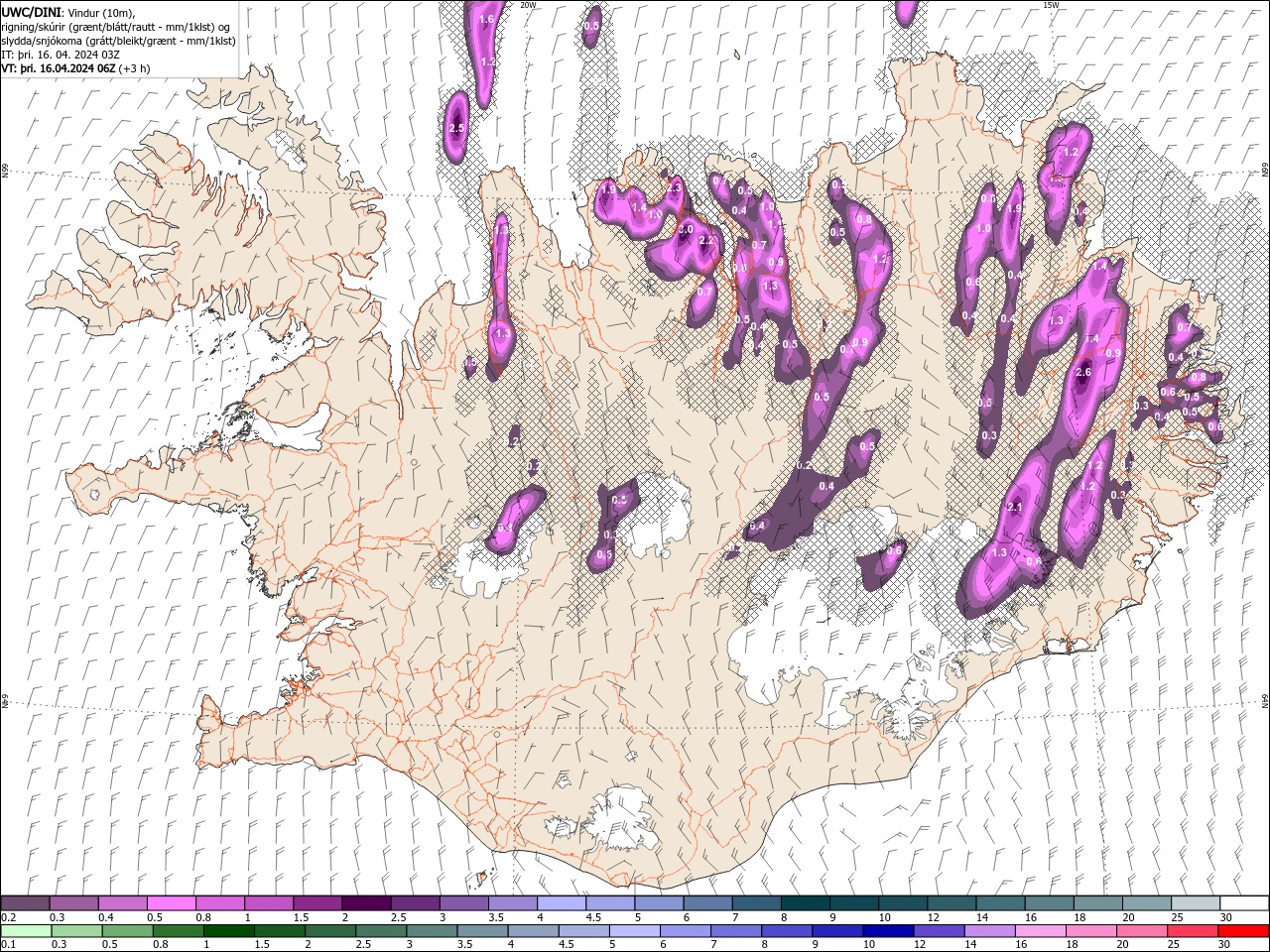This screenshot has width=1270, height=952.
Task: Click the '20W' longitude label
Action: pyautogui.click(x=528, y=5)
